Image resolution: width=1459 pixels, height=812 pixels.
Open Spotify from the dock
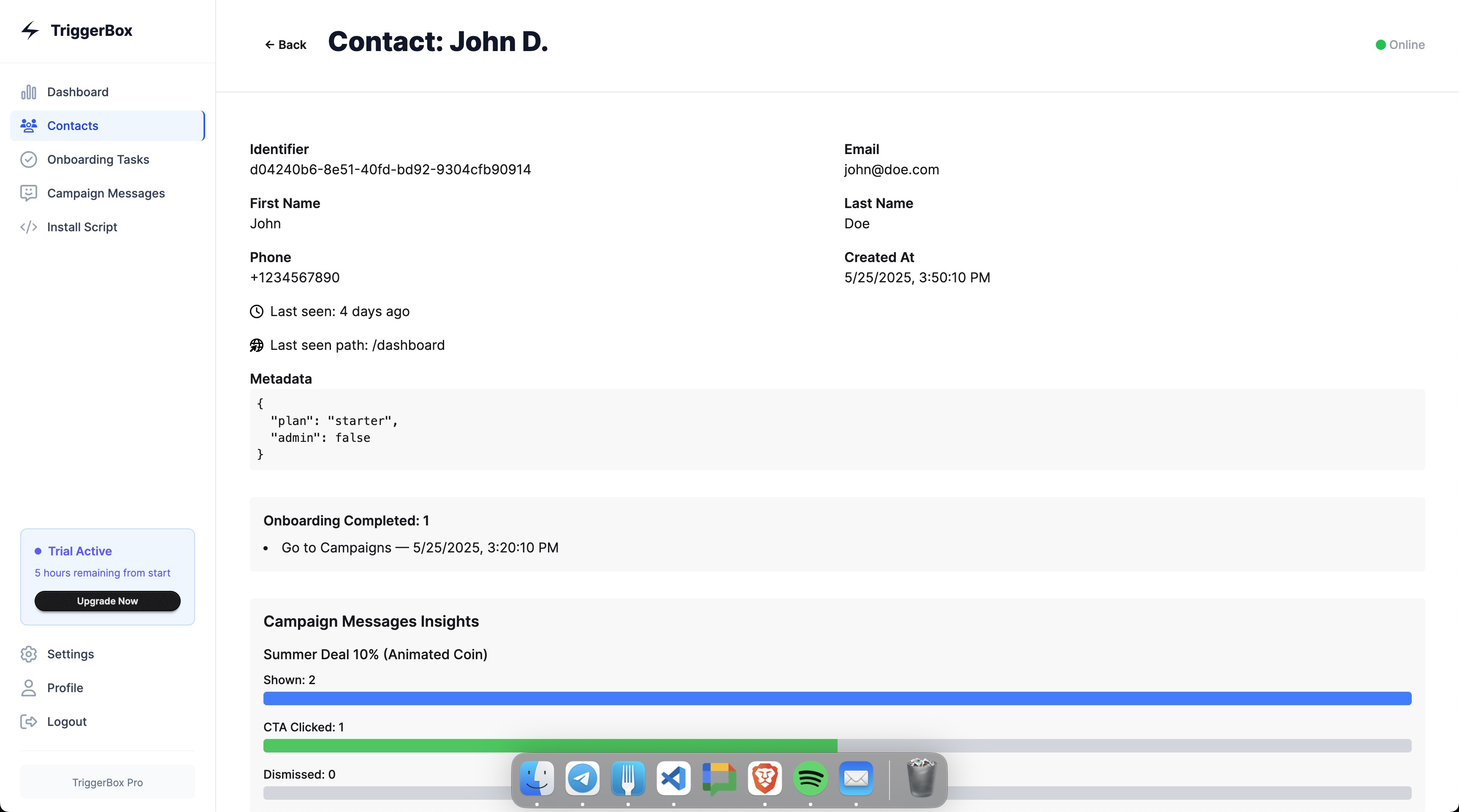pyautogui.click(x=810, y=779)
